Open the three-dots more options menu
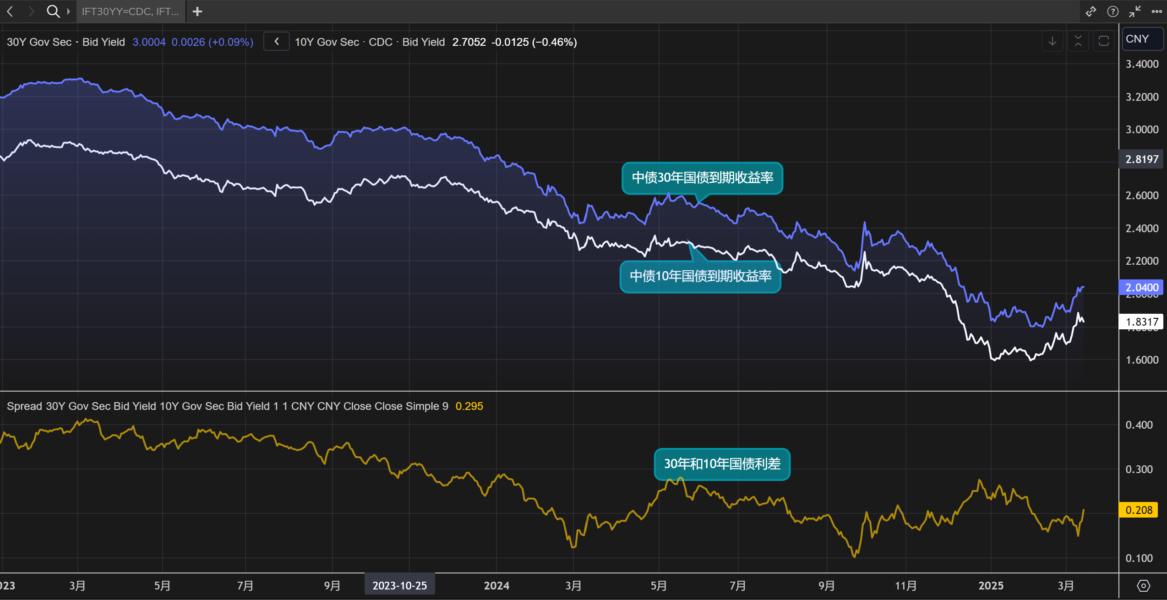This screenshot has width=1167, height=600. pos(1156,11)
